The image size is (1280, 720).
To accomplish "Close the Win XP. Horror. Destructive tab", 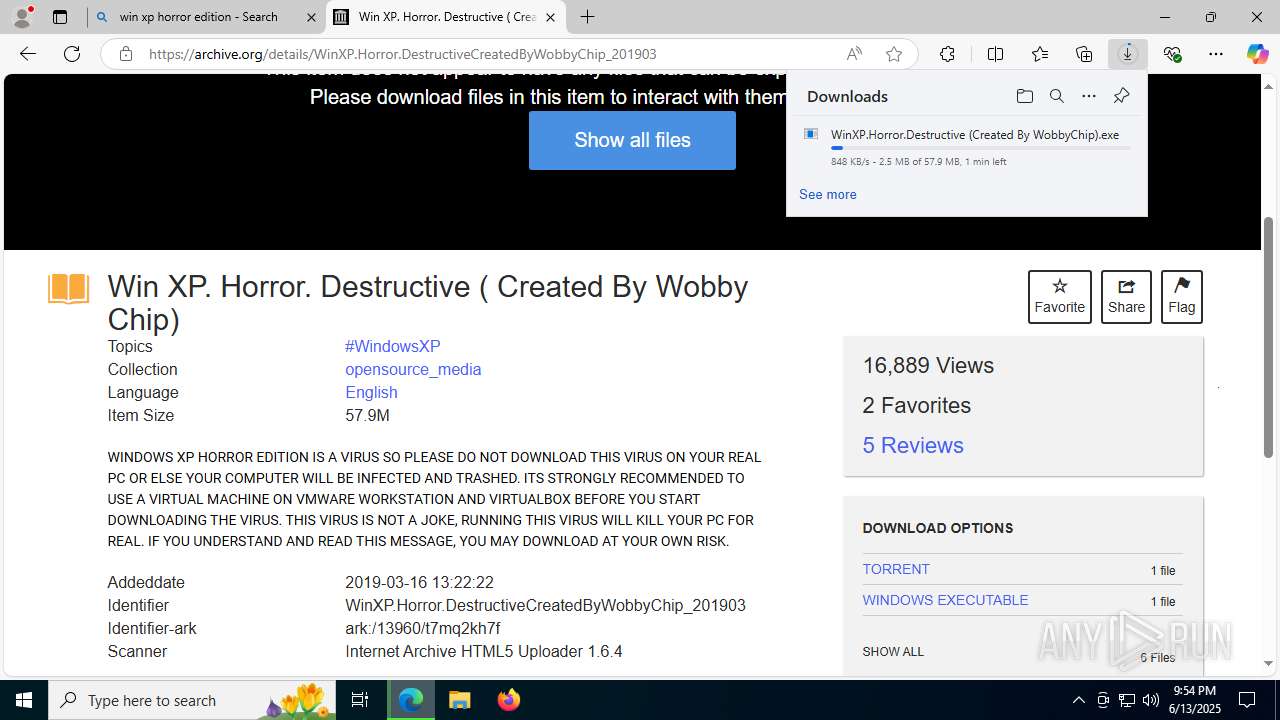I will 550,17.
